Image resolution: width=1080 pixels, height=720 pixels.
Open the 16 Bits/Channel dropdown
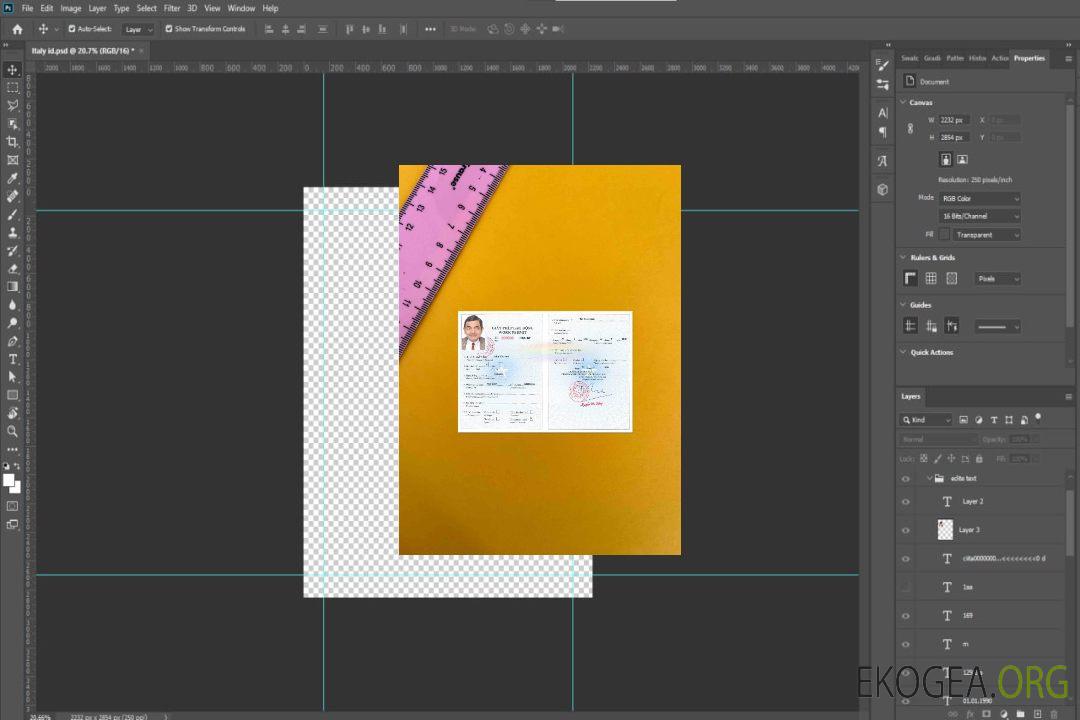[x=979, y=216]
